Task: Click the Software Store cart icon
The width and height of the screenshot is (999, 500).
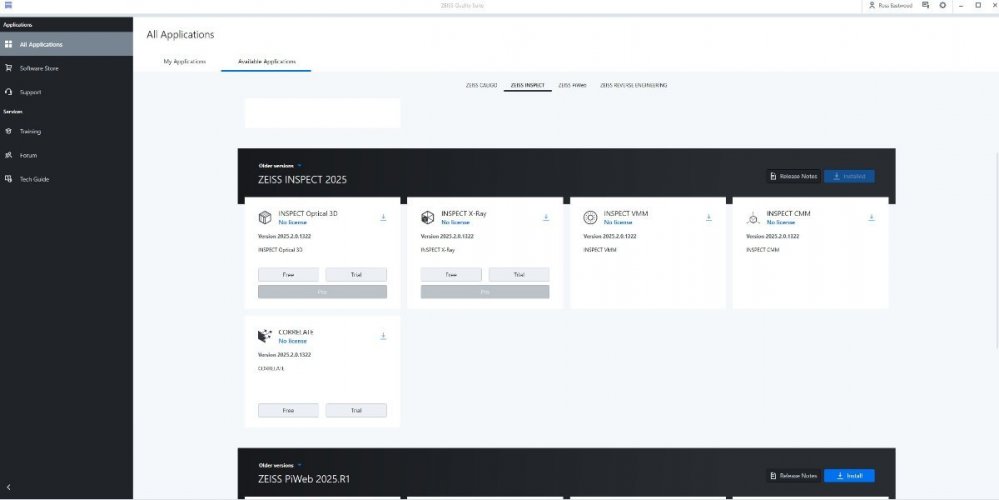Action: point(8,68)
